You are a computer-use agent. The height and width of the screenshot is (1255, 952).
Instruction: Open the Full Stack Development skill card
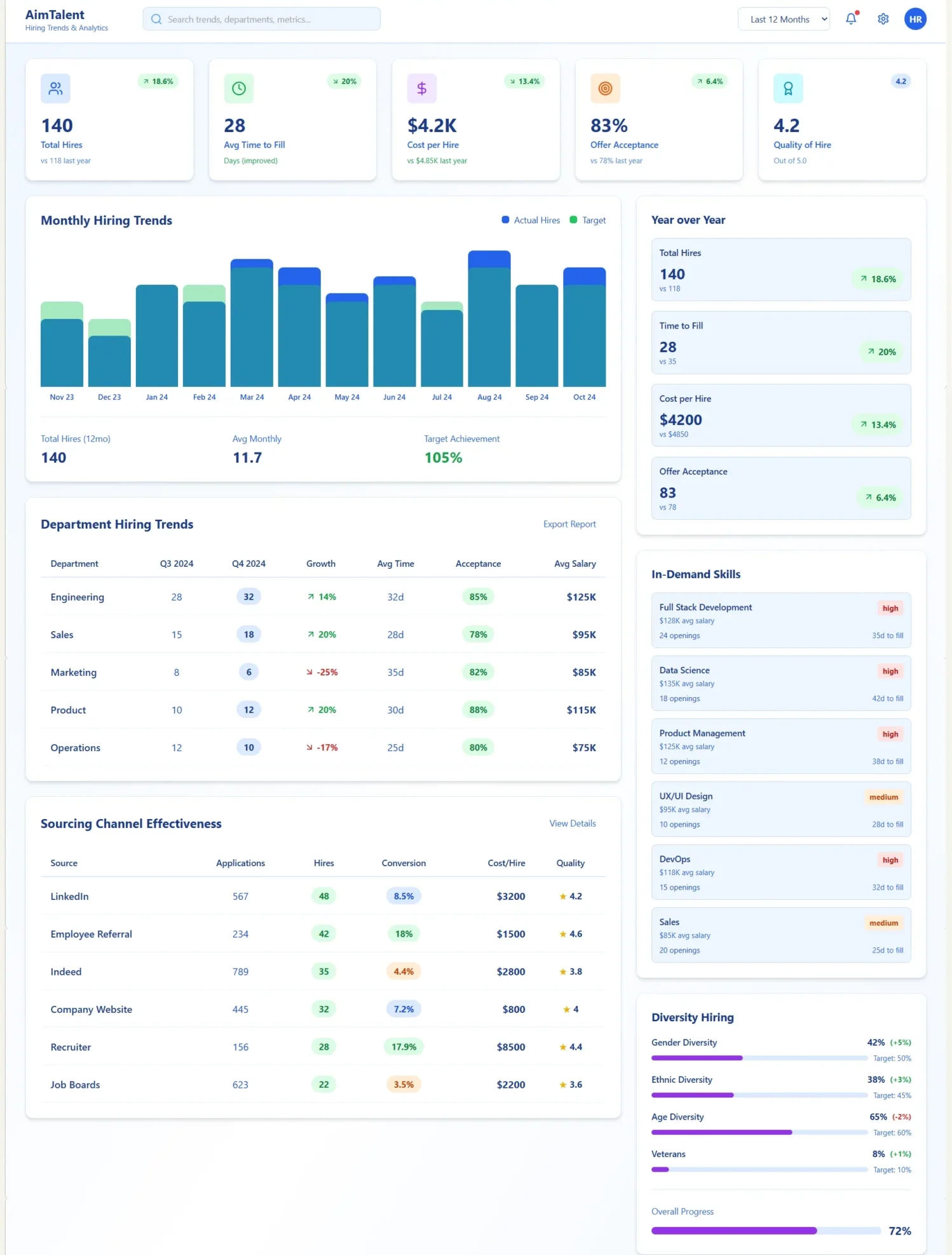coord(781,620)
